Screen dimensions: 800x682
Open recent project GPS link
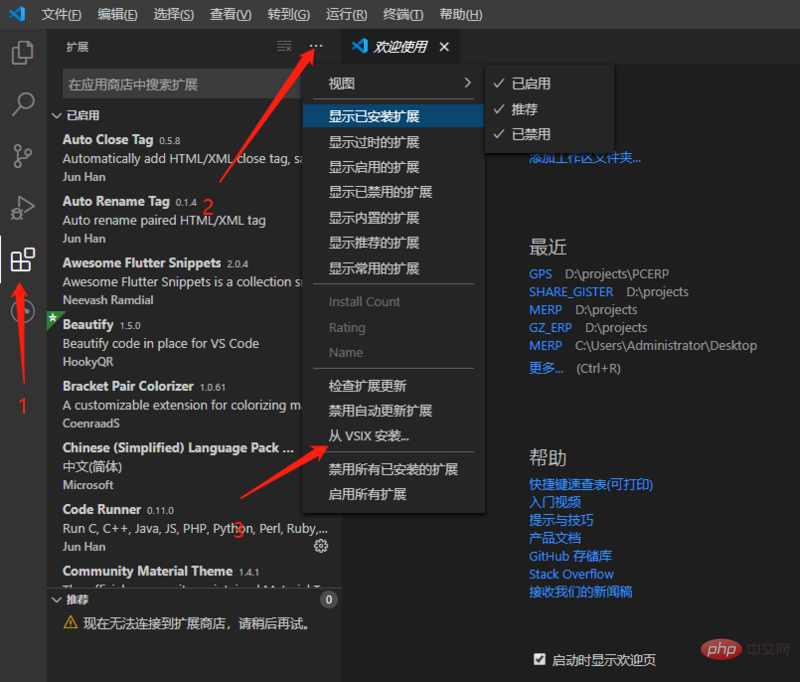[x=540, y=274]
